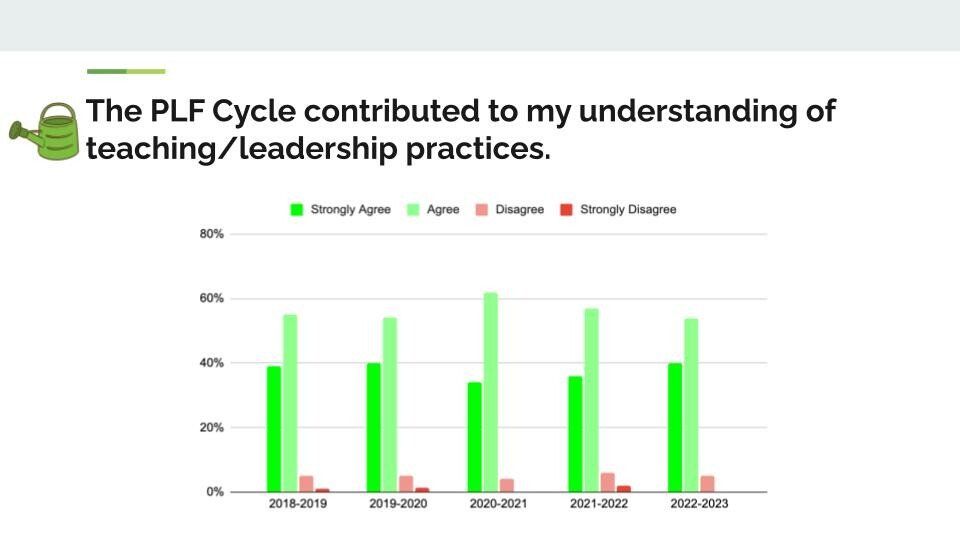Click the Strongly Disagree legend swatch
The width and height of the screenshot is (960, 540).
click(x=566, y=210)
